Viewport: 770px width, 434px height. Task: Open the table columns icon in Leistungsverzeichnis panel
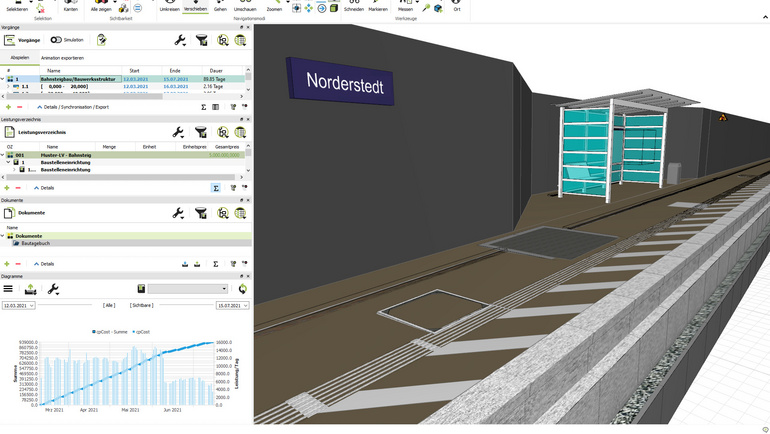pos(240,132)
